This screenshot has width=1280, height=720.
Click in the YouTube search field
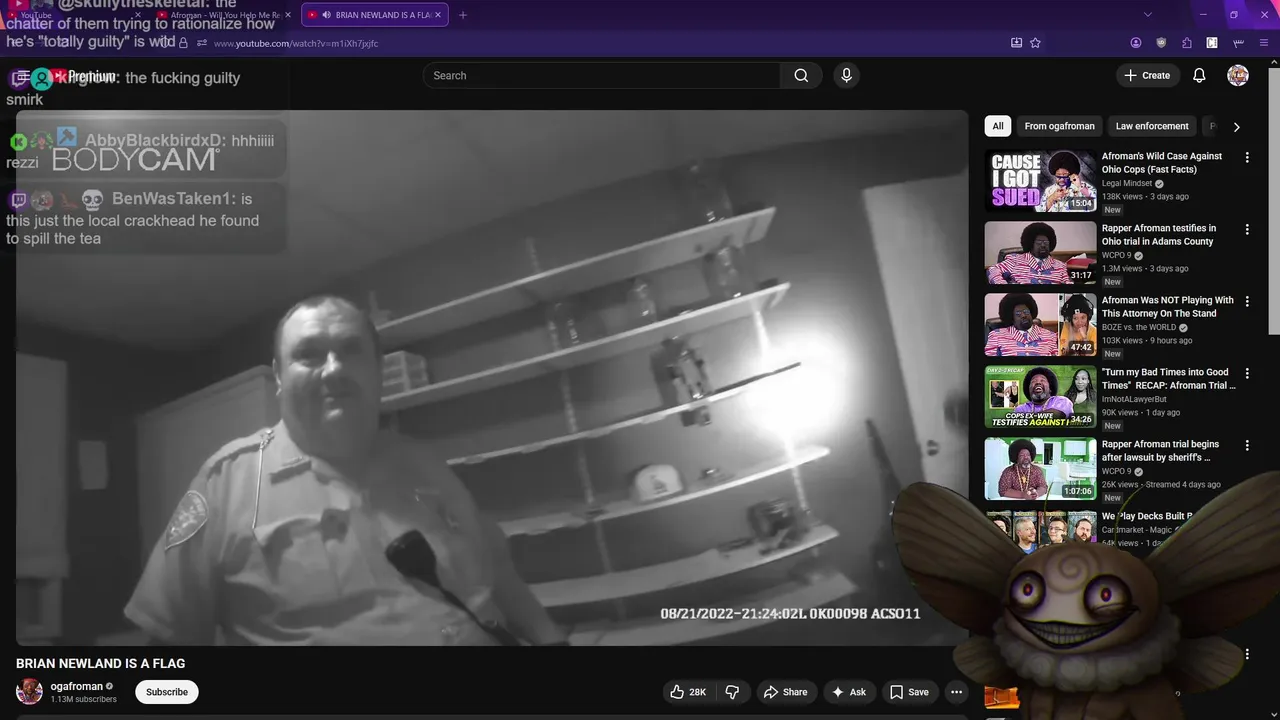601,76
